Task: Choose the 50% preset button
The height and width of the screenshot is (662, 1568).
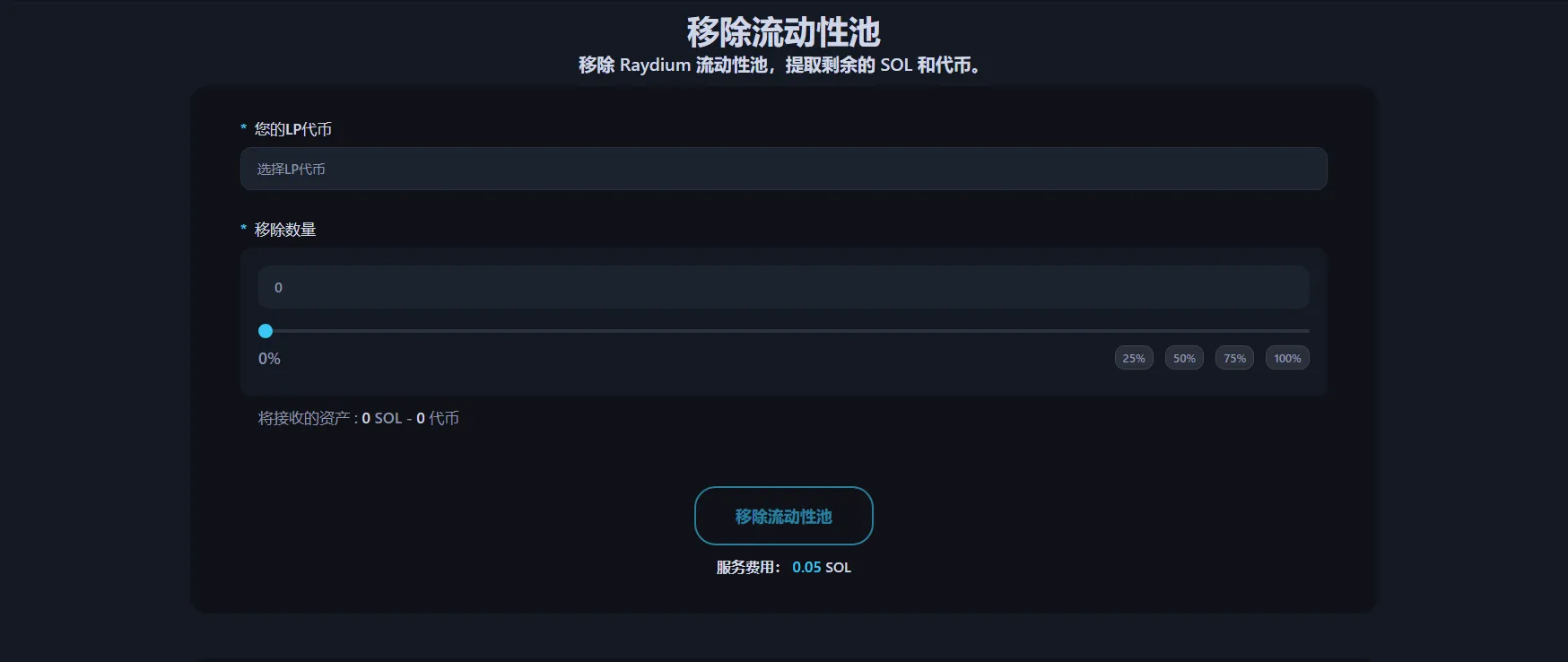Action: (1184, 358)
